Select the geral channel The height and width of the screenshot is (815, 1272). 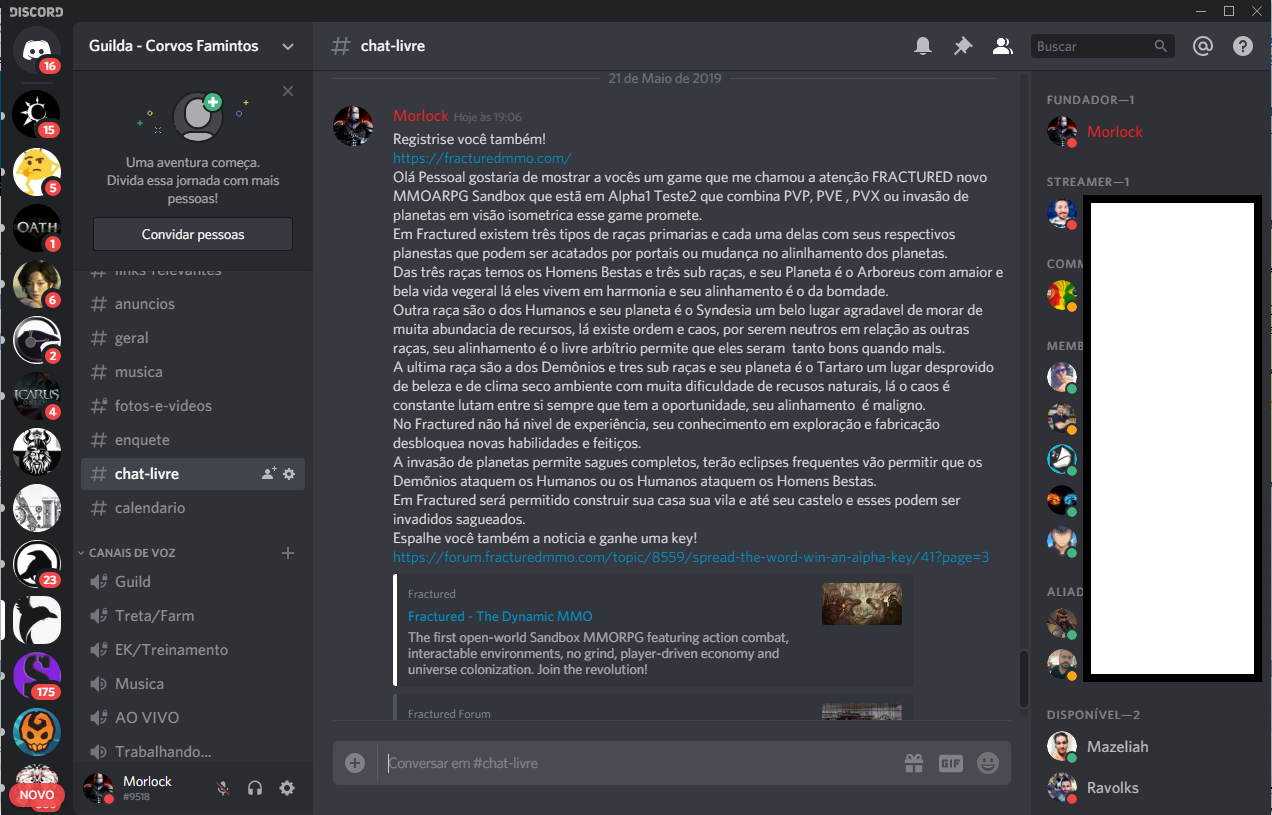pos(193,338)
